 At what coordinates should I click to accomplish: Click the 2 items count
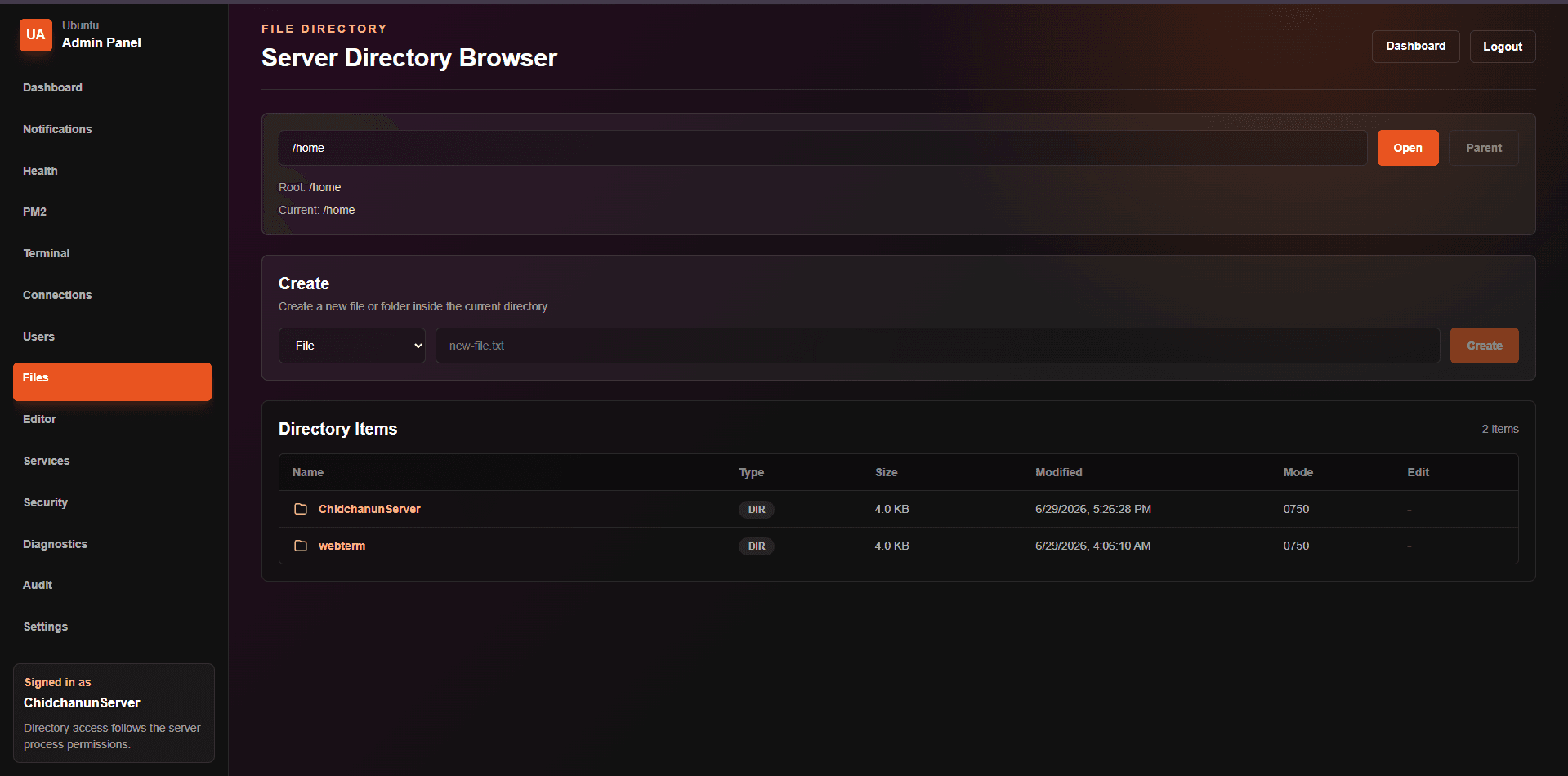(1500, 429)
